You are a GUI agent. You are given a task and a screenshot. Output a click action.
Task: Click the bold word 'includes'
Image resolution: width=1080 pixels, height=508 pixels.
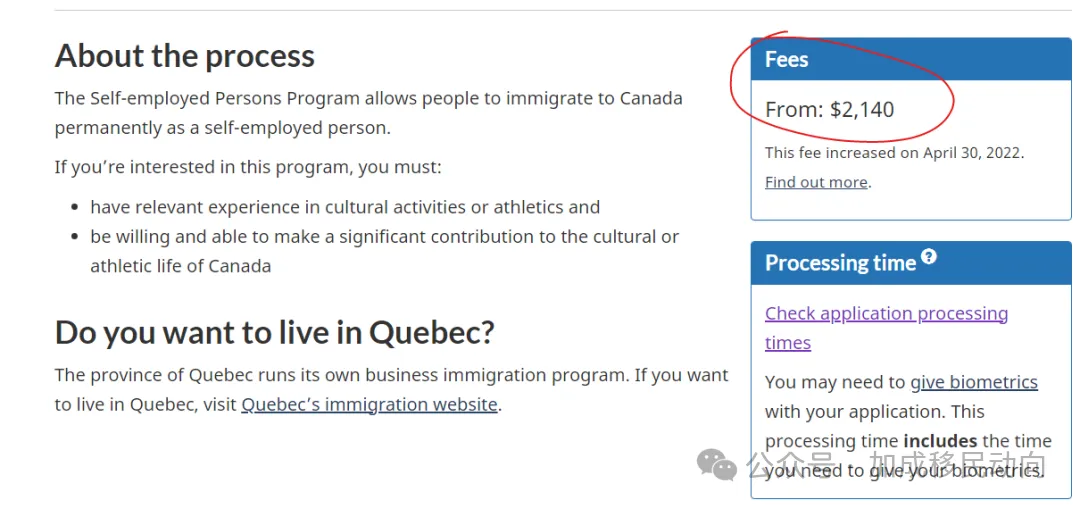pyautogui.click(x=939, y=441)
